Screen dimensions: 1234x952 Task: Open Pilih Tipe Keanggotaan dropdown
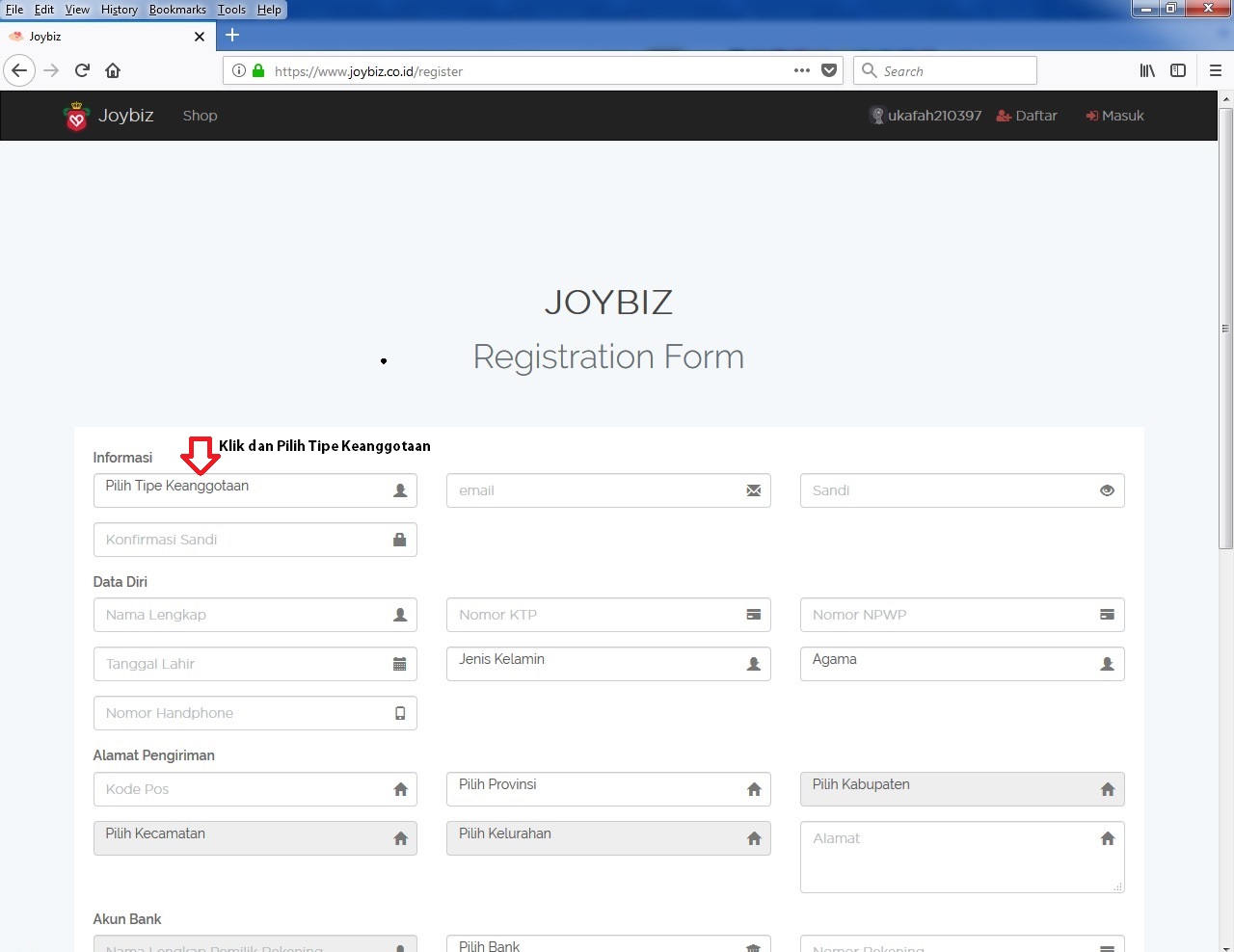coord(255,490)
